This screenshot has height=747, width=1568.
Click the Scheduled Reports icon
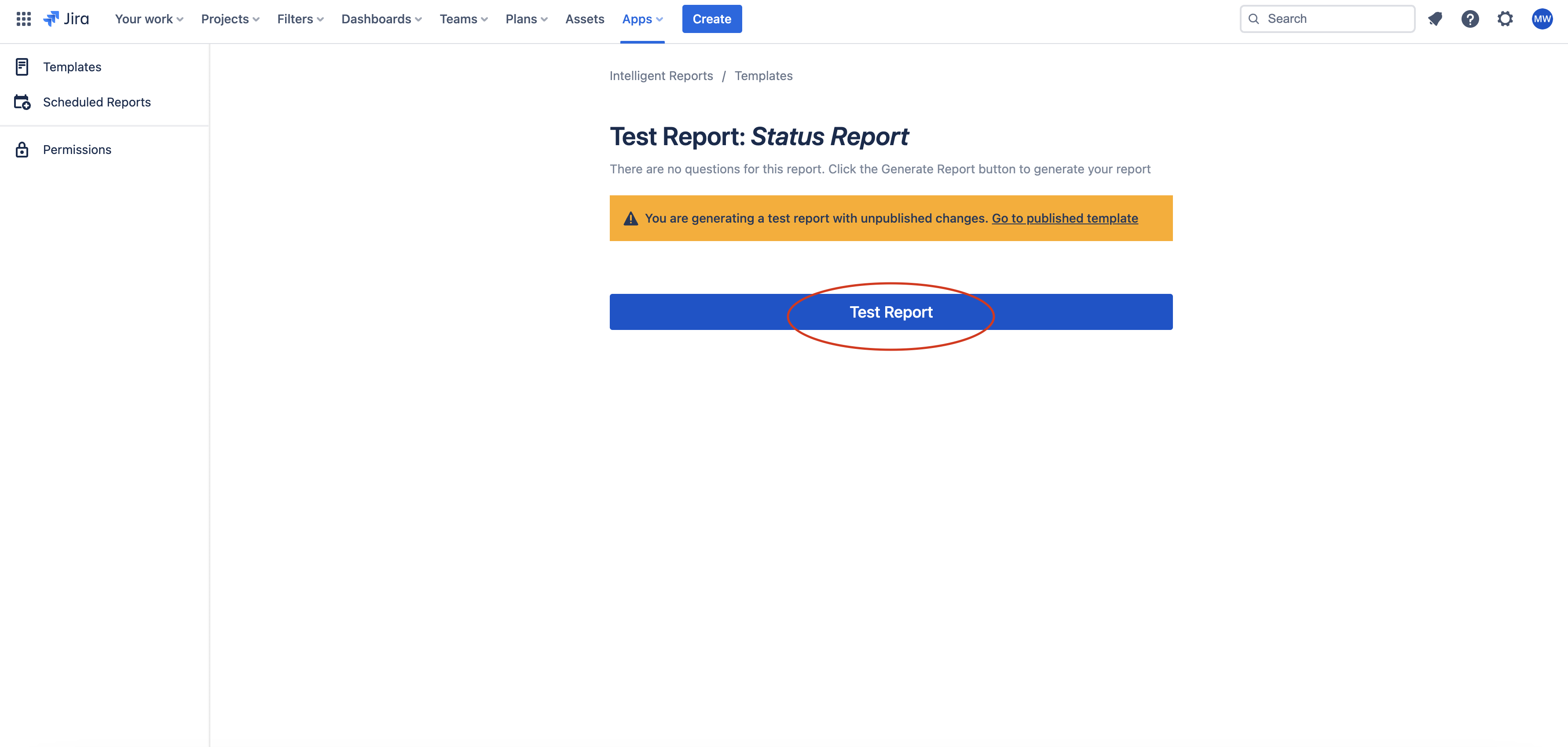[x=22, y=101]
